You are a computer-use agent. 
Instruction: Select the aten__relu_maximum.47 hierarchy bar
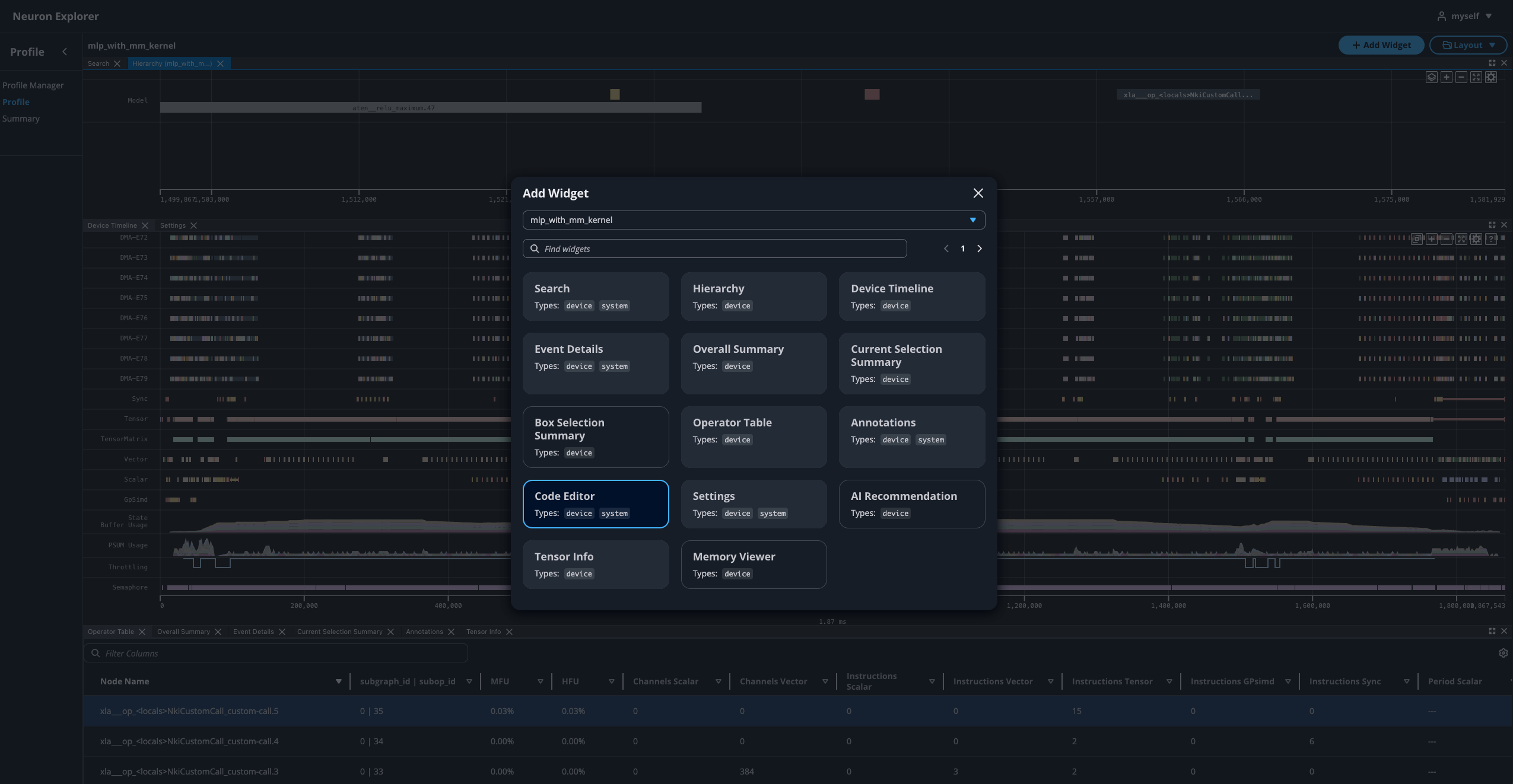click(x=431, y=107)
